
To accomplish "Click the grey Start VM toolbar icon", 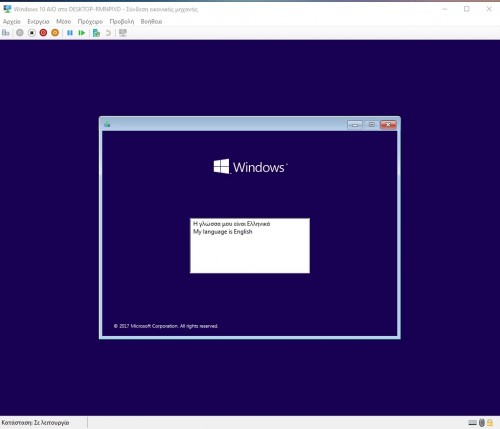I will coord(20,33).
